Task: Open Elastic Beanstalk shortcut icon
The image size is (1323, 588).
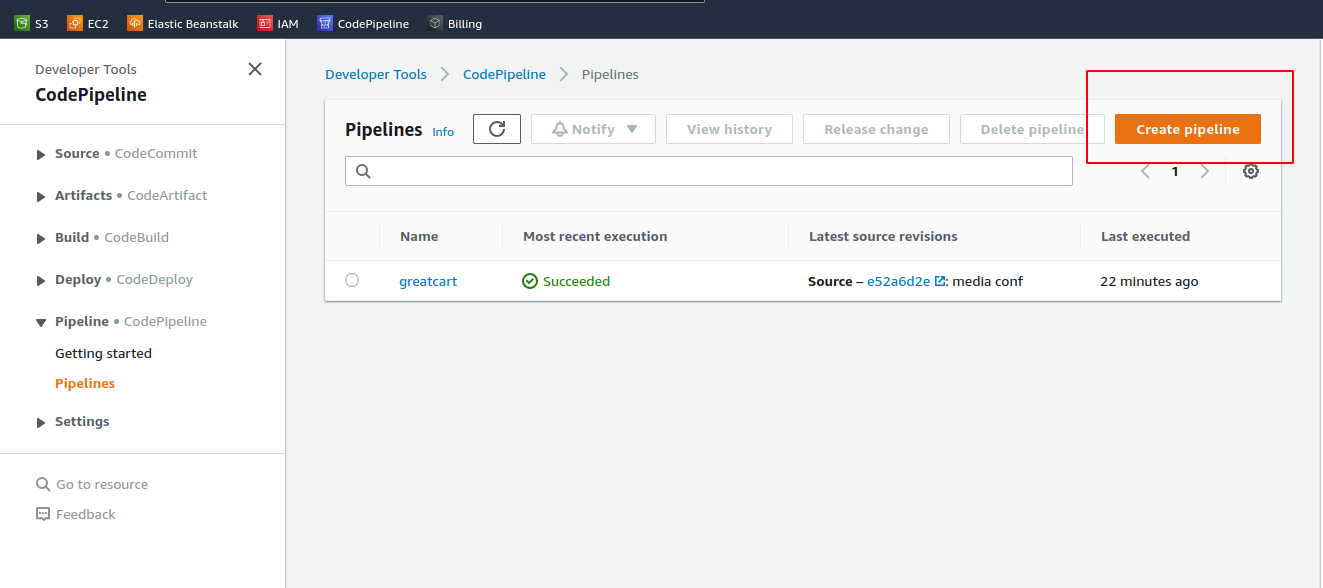Action: tap(135, 23)
